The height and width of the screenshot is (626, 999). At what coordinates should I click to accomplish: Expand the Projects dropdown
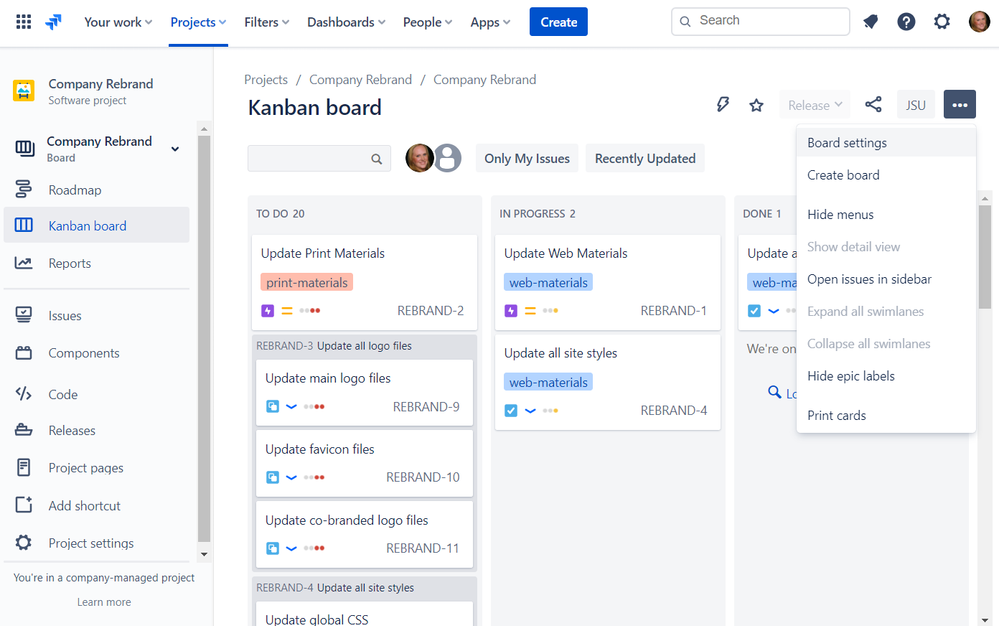[198, 22]
